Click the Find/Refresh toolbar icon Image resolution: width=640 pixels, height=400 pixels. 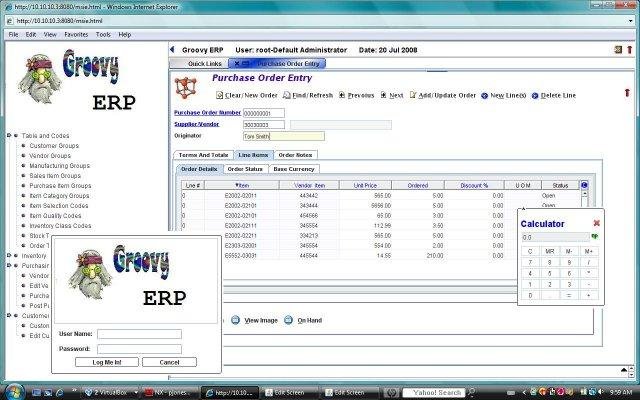click(287, 95)
